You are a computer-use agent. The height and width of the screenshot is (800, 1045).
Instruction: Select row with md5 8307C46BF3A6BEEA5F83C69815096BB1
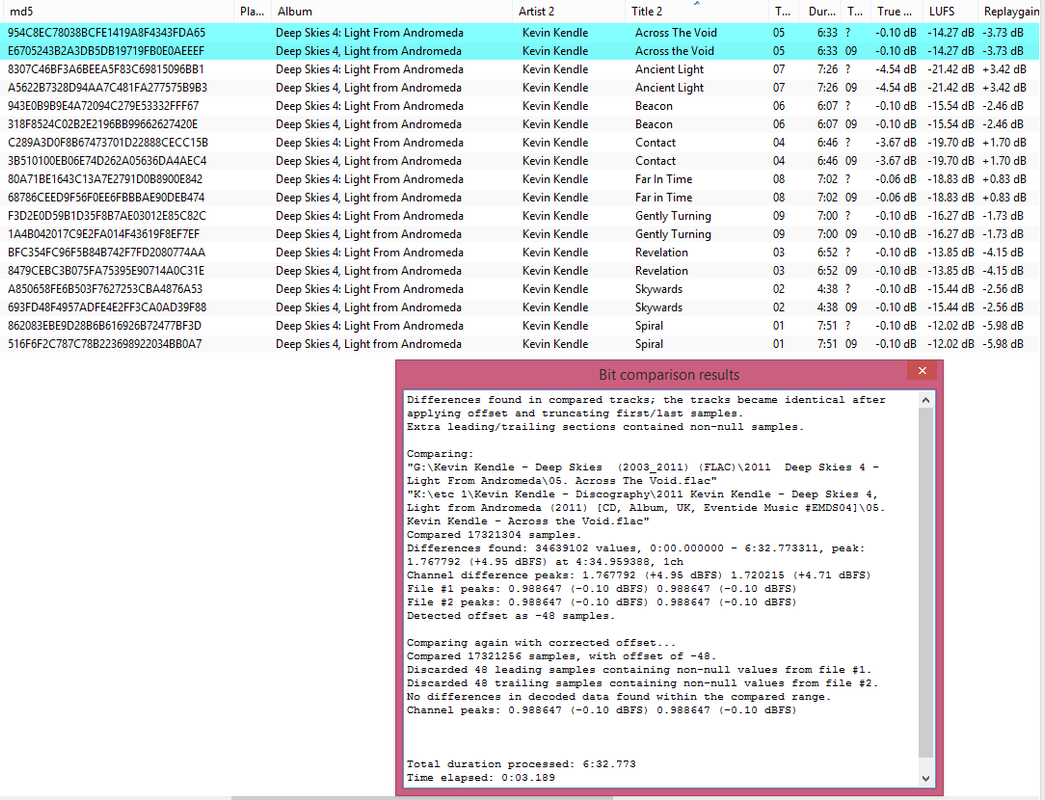pyautogui.click(x=519, y=69)
